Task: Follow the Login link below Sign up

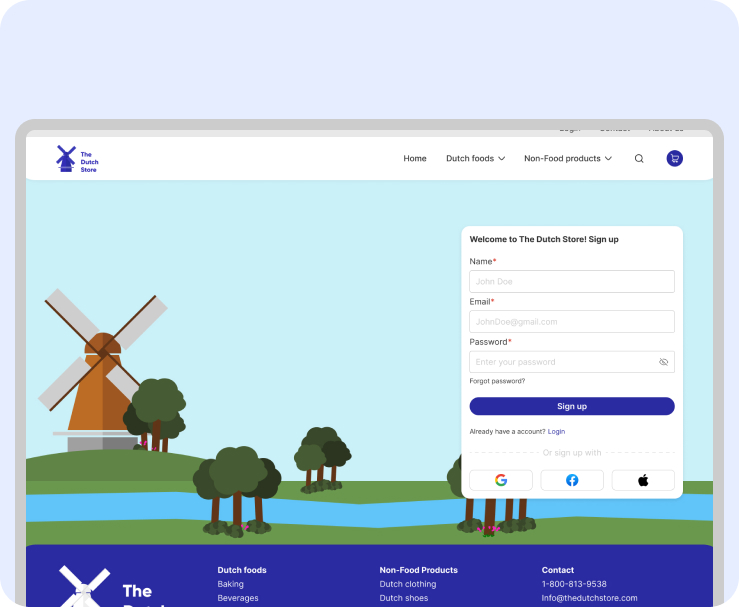Action: [x=556, y=431]
